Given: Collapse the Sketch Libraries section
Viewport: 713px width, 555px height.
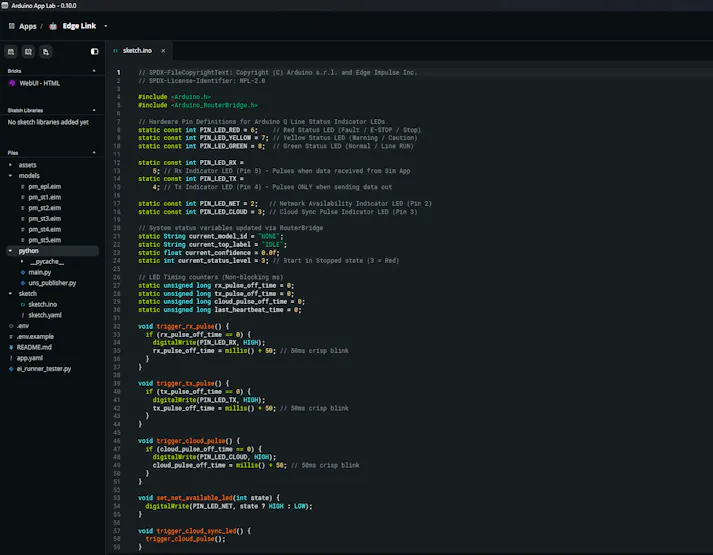Looking at the screenshot, I should [94, 110].
